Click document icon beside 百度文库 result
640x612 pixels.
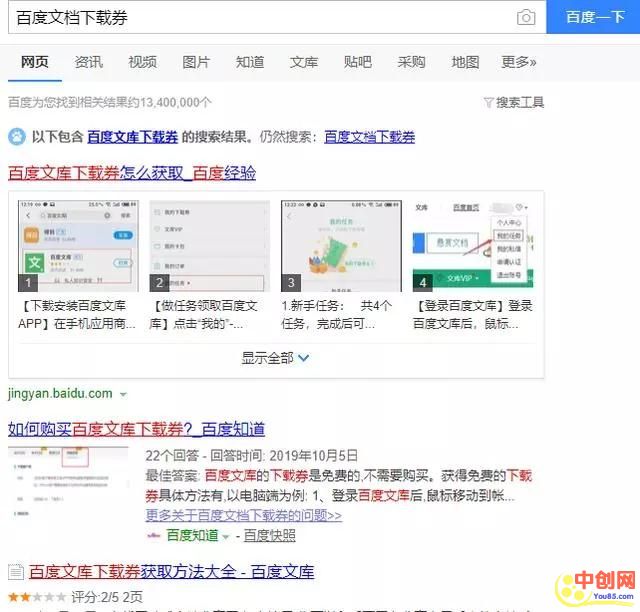point(15,572)
